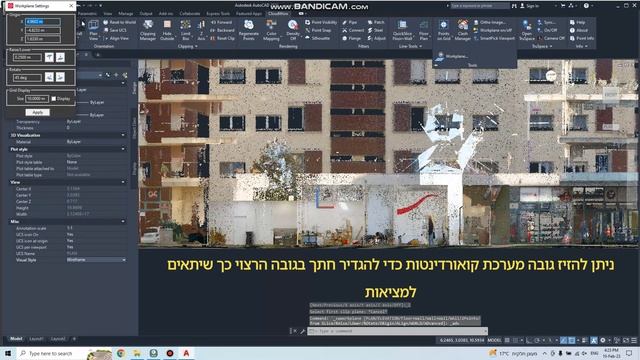Switch to the Express Tools tab
The height and width of the screenshot is (360, 640).
click(218, 13)
